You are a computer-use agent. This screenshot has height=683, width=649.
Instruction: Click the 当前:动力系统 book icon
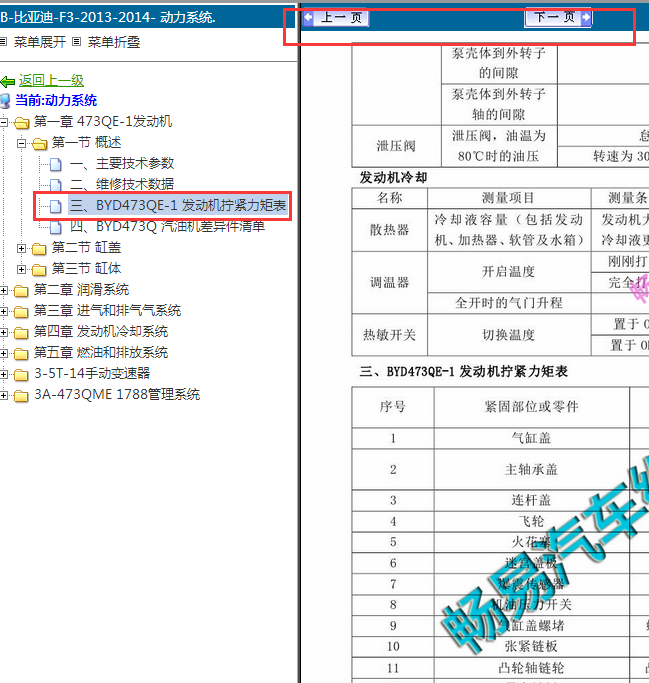[x=5, y=101]
